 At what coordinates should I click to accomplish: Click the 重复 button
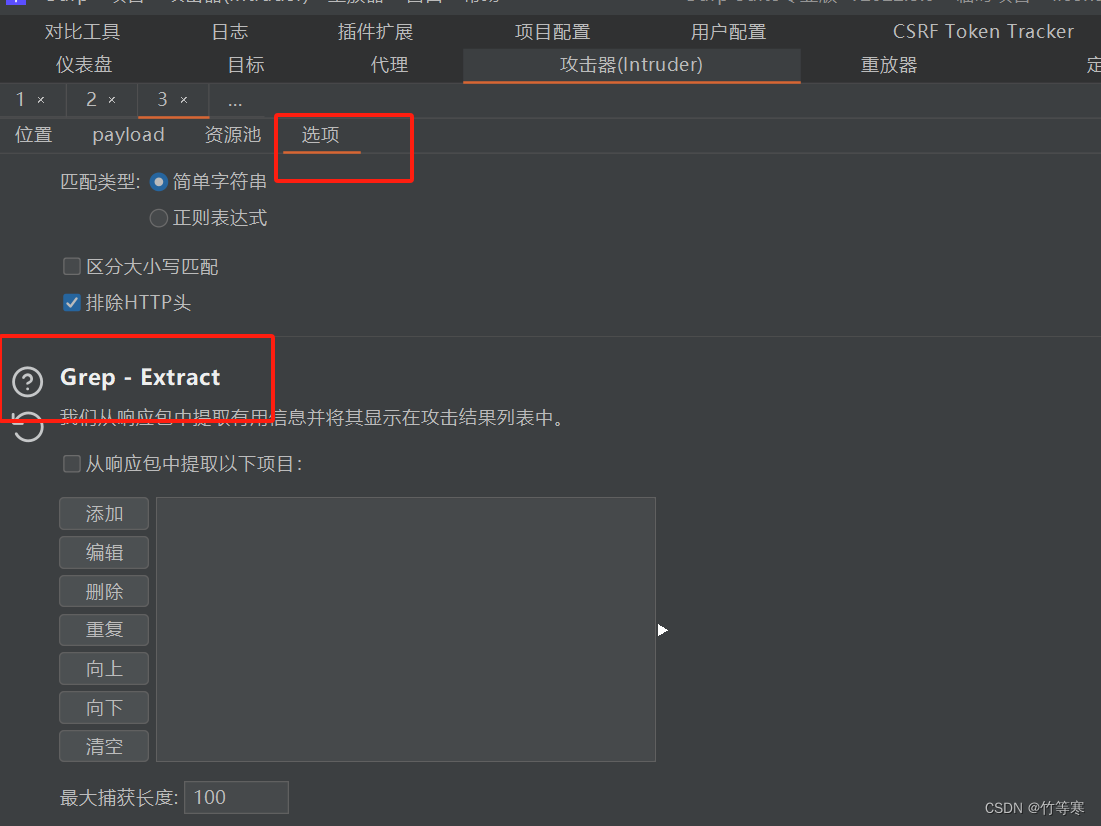(x=104, y=629)
